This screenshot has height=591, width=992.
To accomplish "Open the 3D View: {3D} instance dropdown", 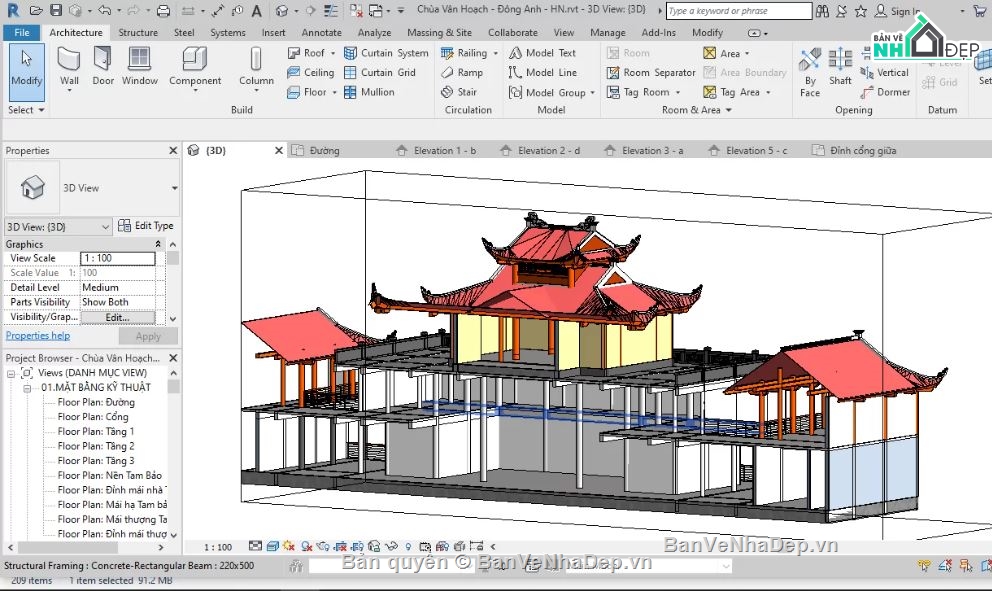I will (x=105, y=227).
